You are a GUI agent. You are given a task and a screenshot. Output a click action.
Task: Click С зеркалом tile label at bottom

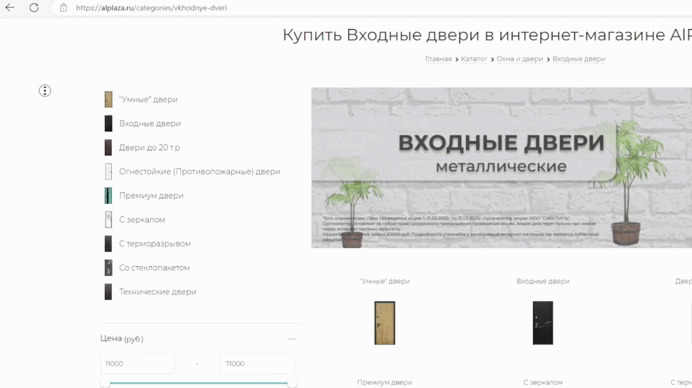pos(543,382)
